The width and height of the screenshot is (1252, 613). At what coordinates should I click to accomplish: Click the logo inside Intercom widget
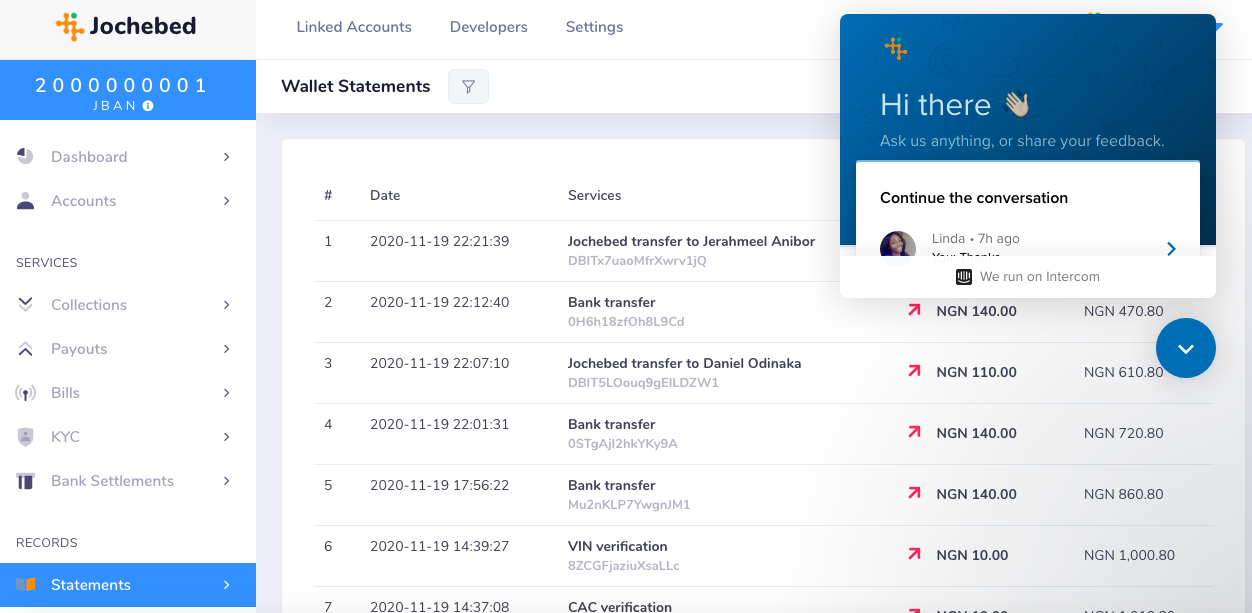pos(896,48)
